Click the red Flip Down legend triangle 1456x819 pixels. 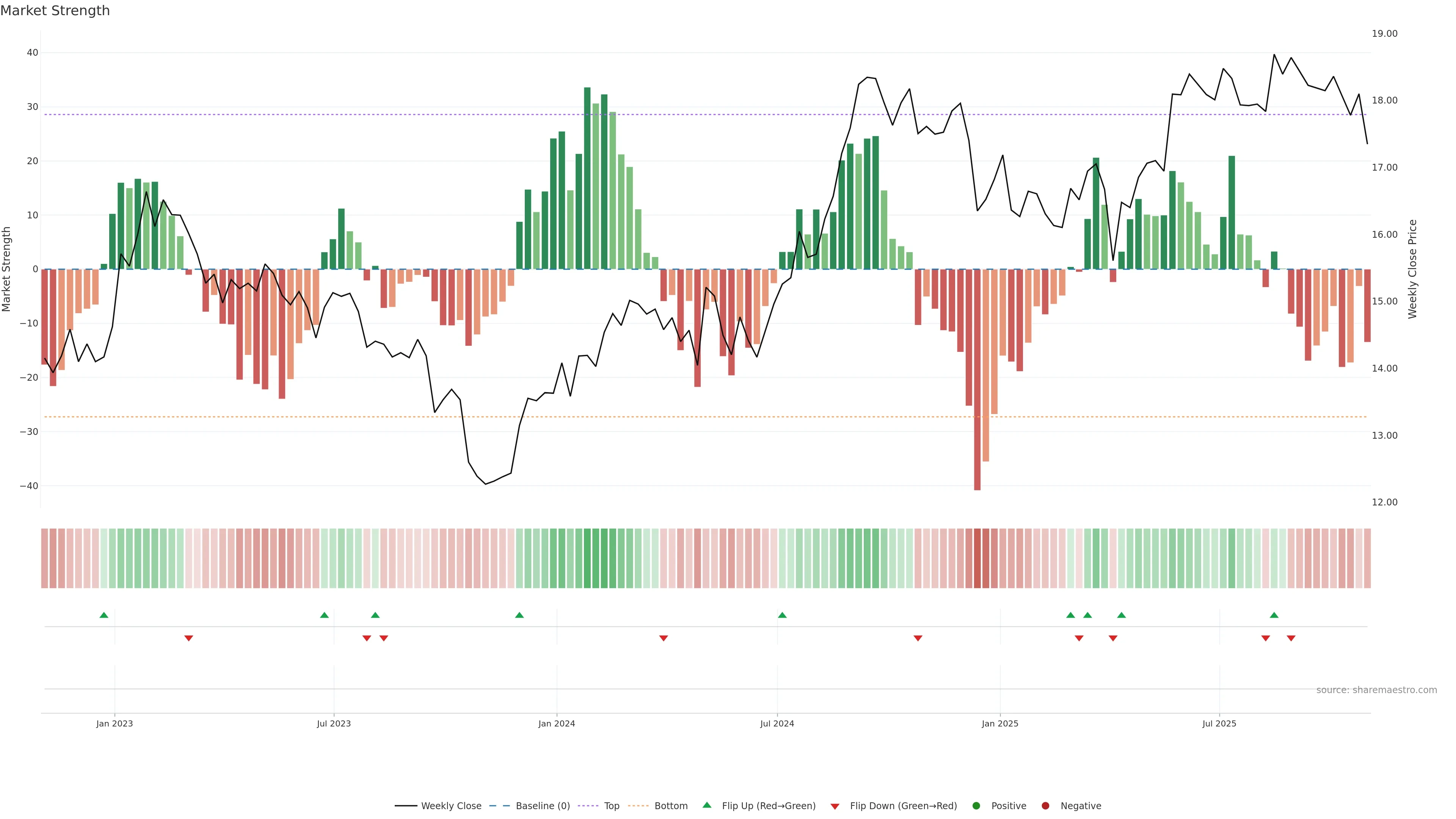(835, 806)
